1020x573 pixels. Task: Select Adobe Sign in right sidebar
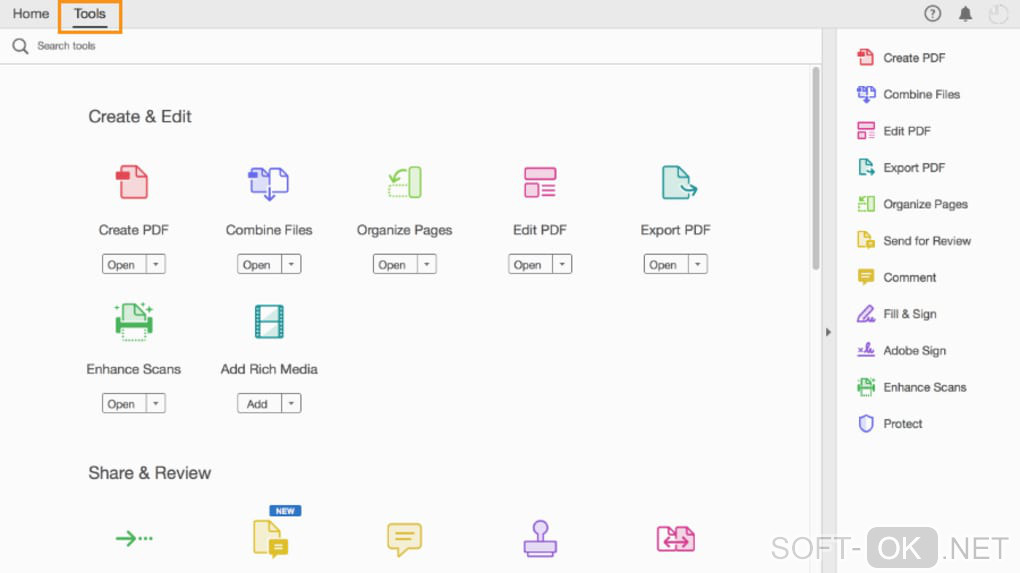pyautogui.click(x=902, y=351)
